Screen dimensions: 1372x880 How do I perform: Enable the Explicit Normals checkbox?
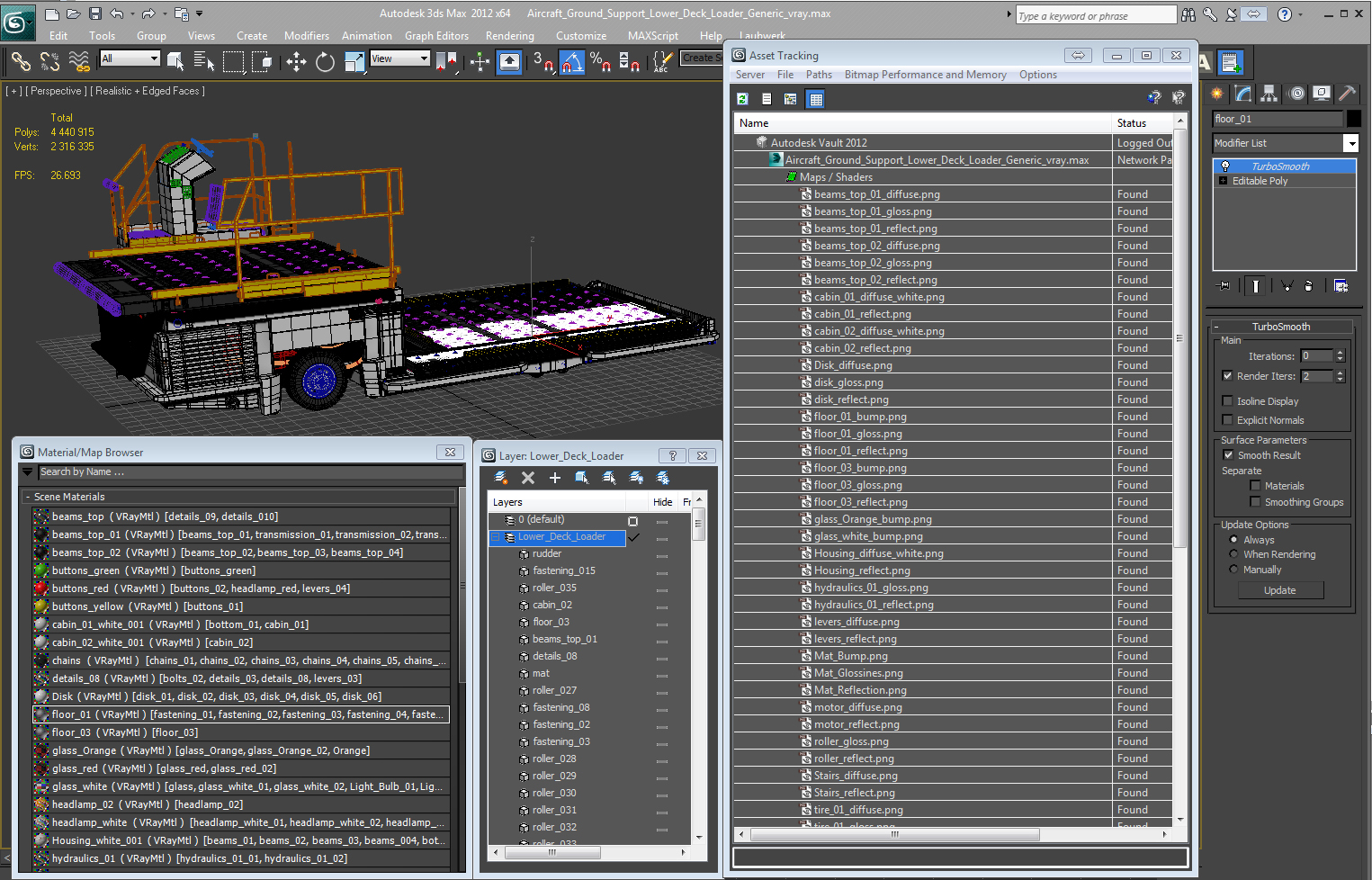pyautogui.click(x=1228, y=420)
